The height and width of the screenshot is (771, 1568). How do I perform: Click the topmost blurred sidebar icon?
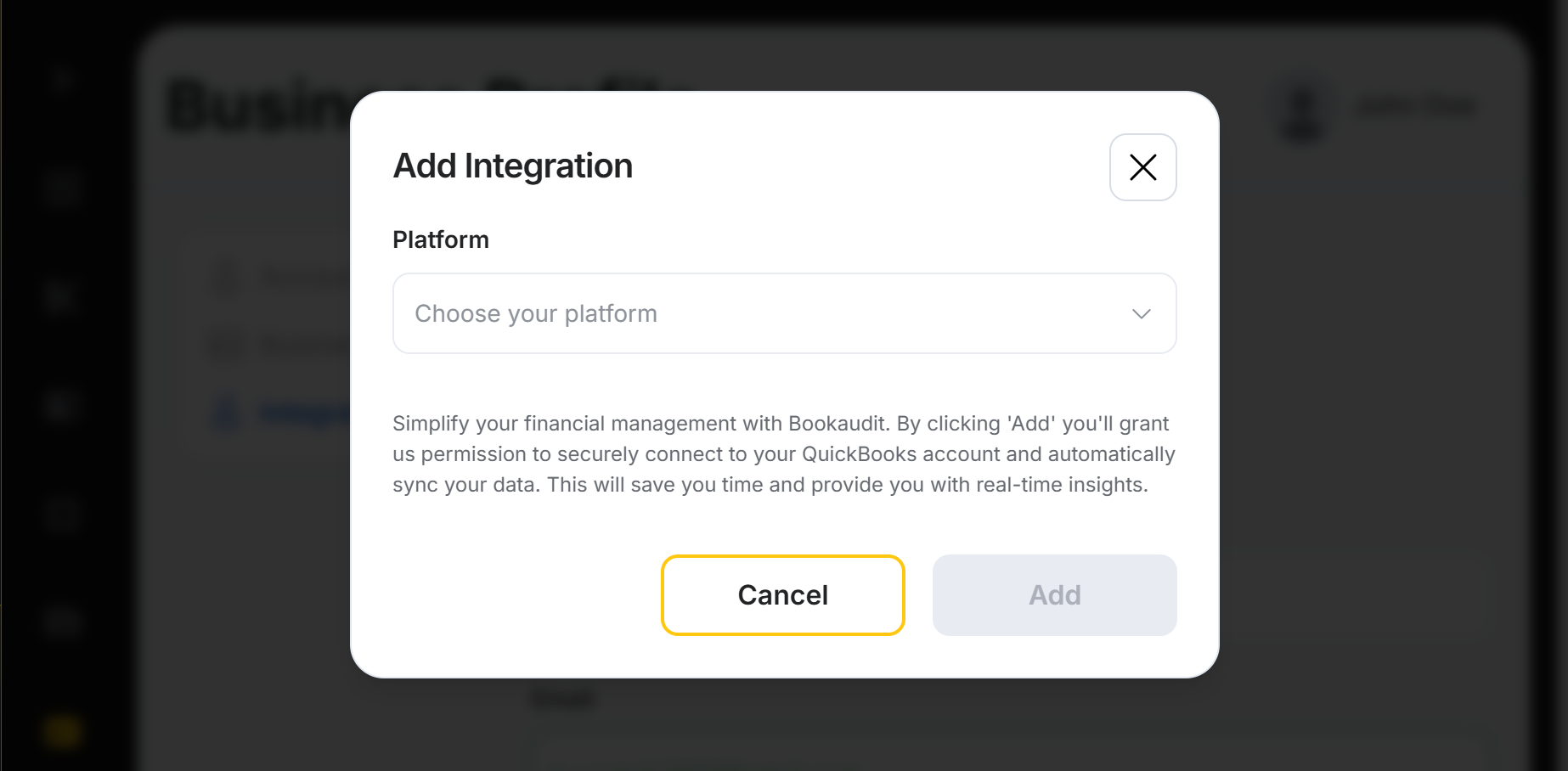tap(62, 81)
